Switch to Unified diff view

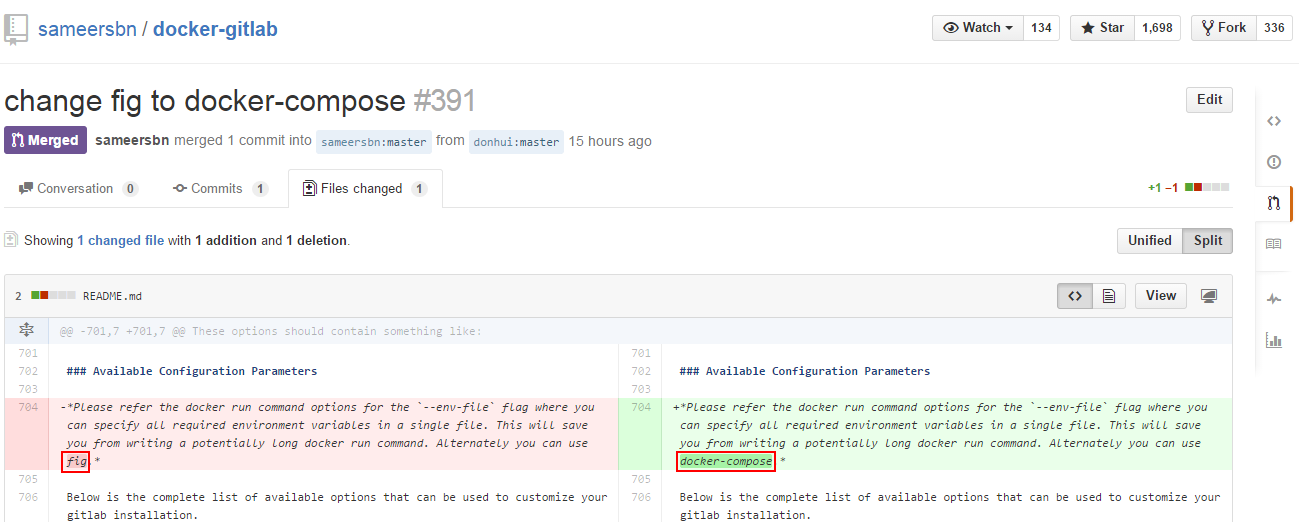pyautogui.click(x=1149, y=240)
